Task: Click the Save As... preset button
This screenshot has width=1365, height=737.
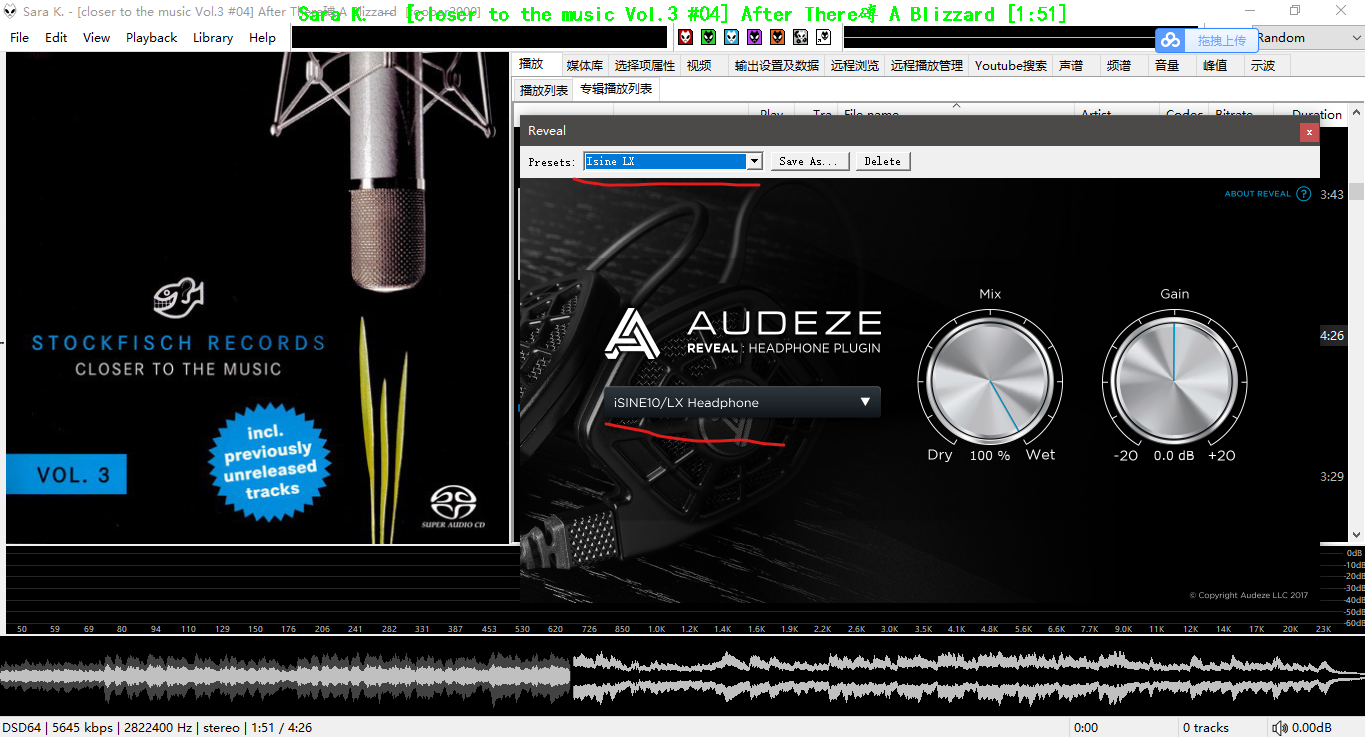Action: pos(810,161)
